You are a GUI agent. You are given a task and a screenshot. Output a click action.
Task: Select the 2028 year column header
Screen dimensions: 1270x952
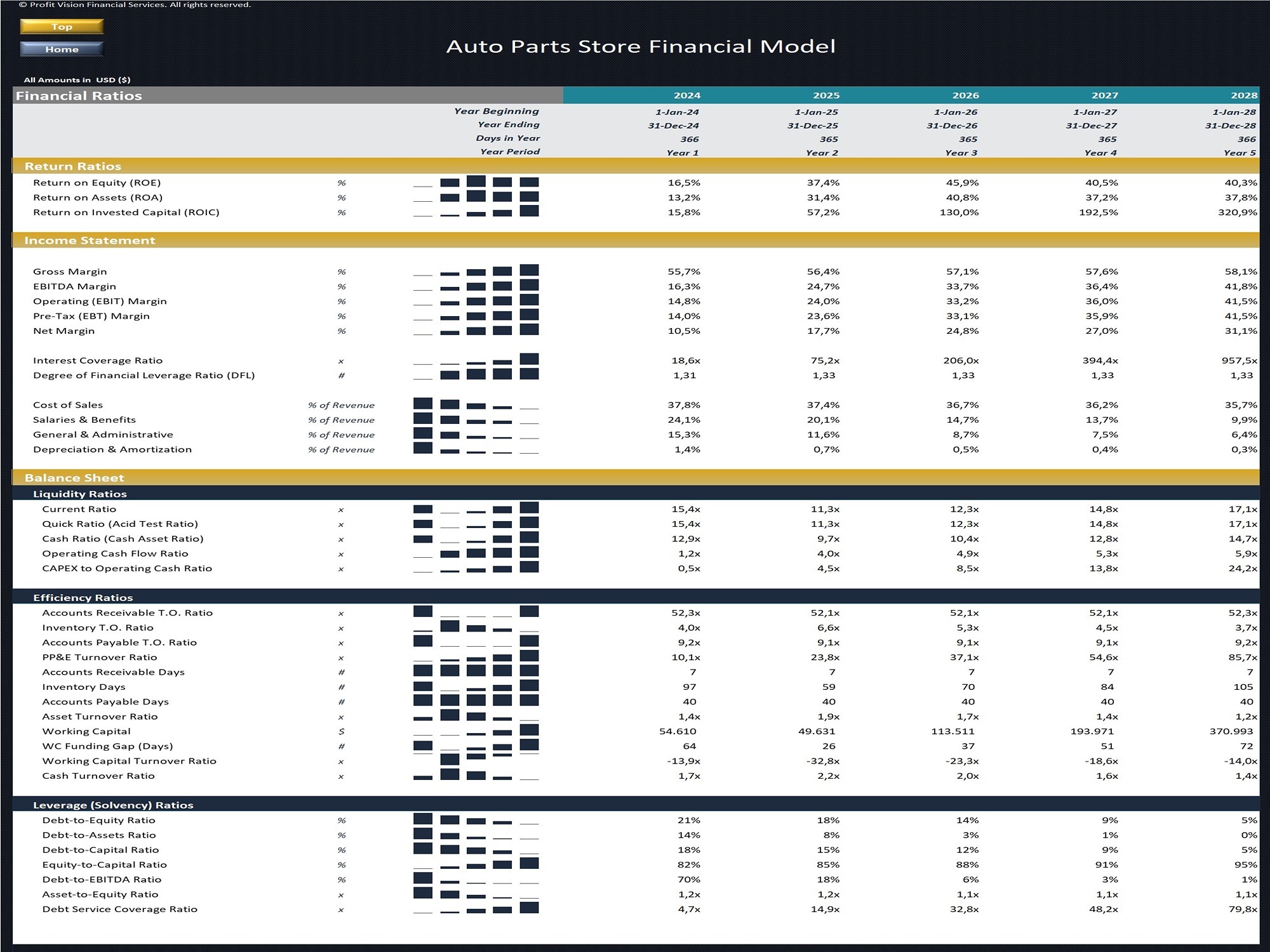point(1243,95)
